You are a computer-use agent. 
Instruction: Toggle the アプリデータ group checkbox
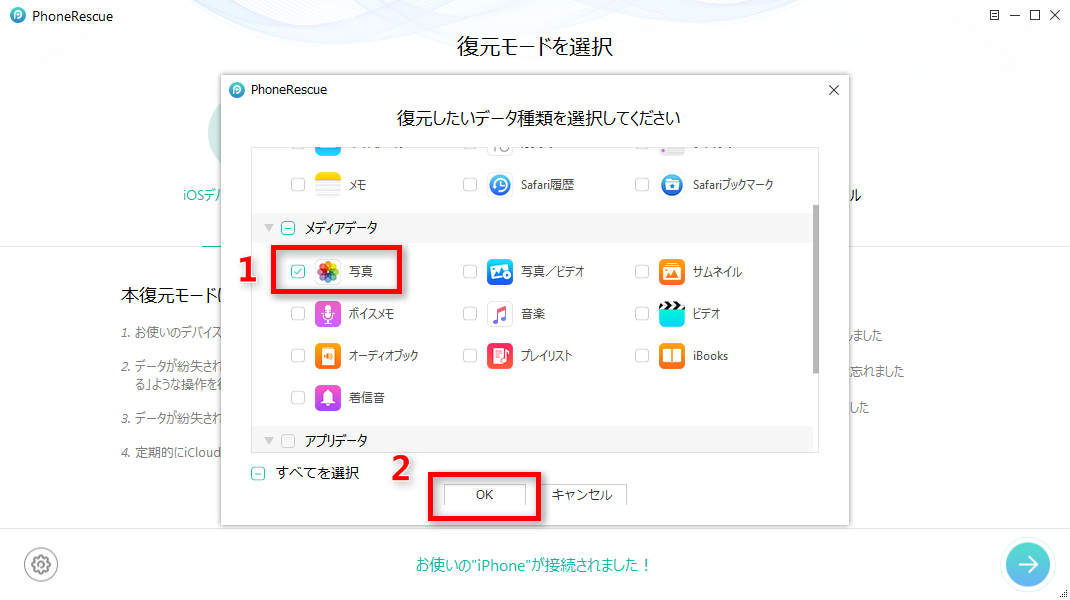coord(288,441)
